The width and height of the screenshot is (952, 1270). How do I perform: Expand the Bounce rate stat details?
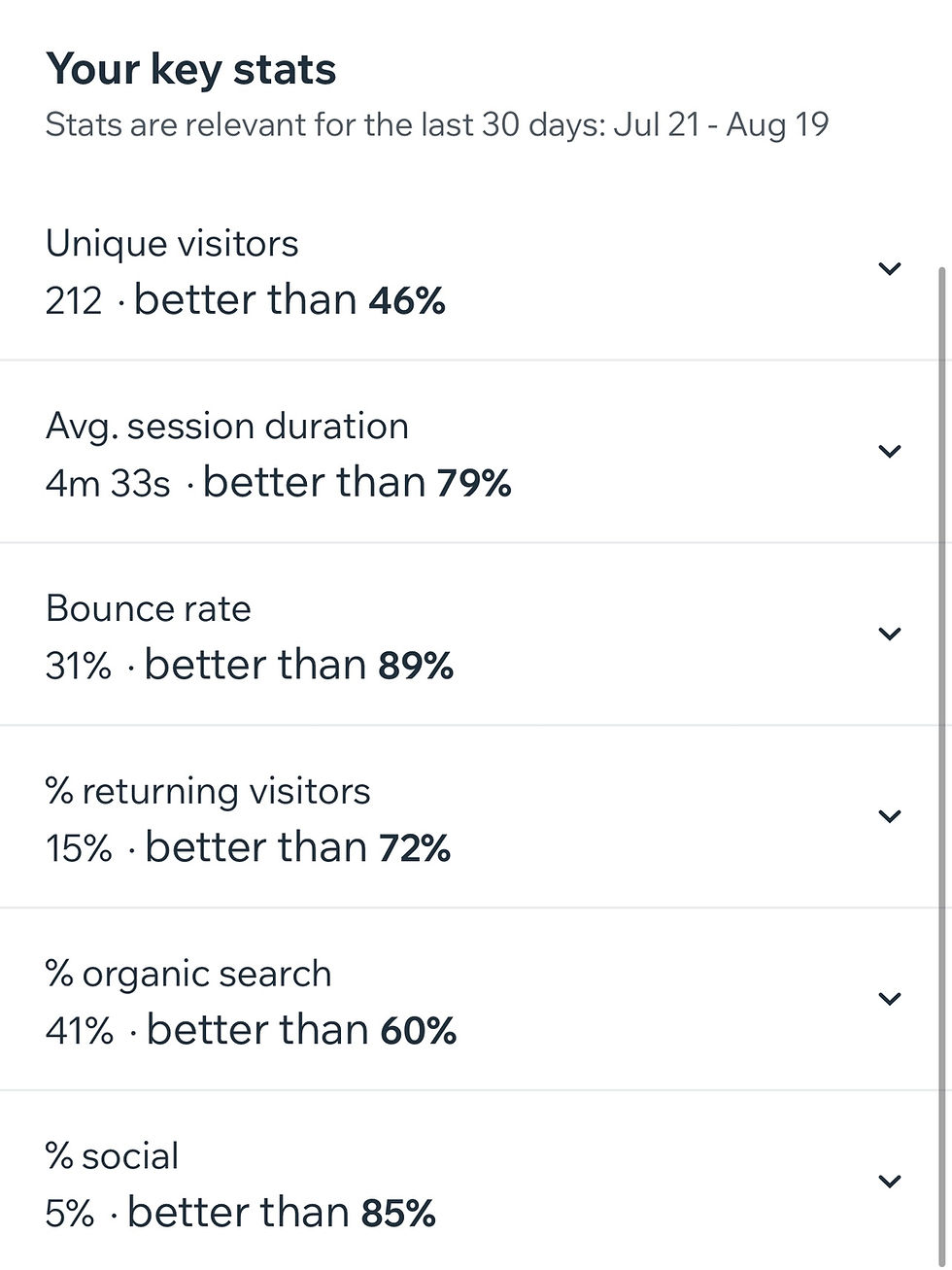(x=890, y=633)
